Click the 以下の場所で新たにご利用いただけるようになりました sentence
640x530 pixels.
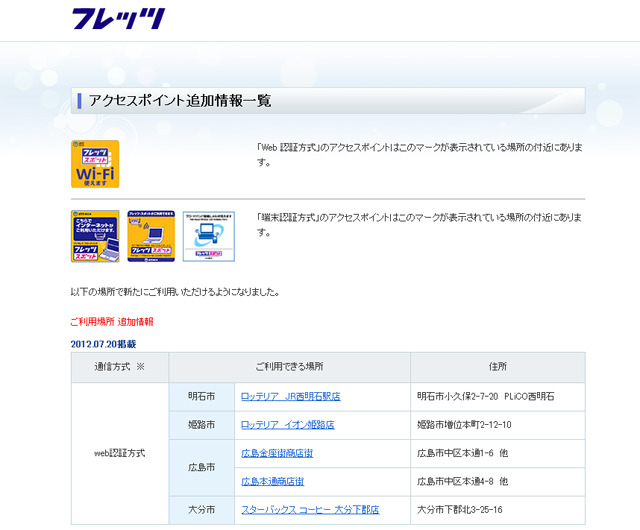[x=175, y=292]
